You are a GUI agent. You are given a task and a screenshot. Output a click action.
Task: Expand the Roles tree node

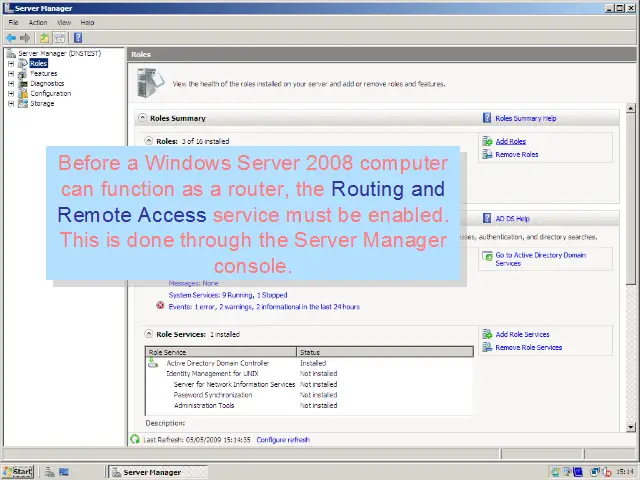point(11,64)
